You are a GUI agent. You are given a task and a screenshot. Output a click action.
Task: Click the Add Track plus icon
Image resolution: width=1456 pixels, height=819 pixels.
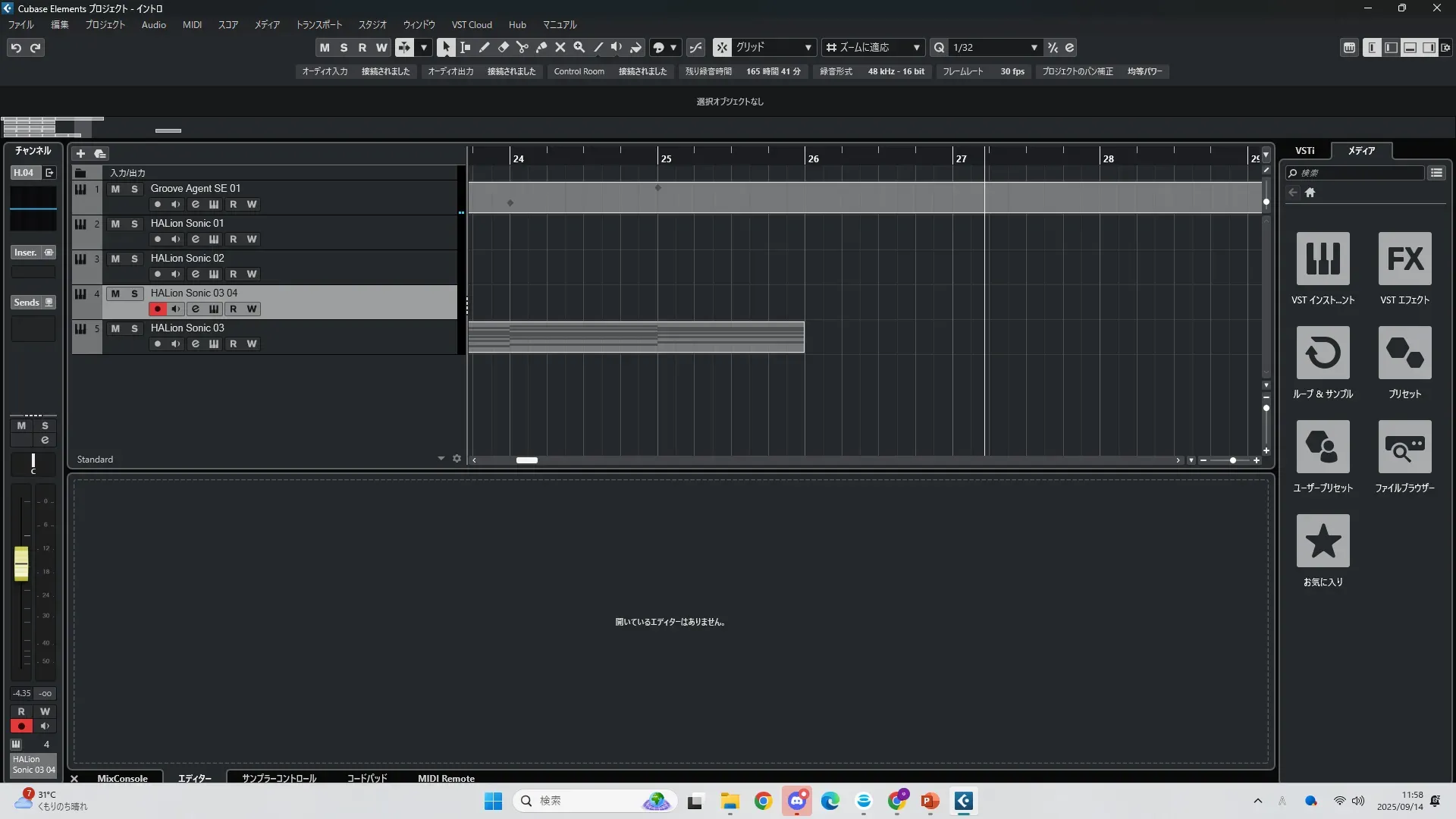tap(80, 153)
